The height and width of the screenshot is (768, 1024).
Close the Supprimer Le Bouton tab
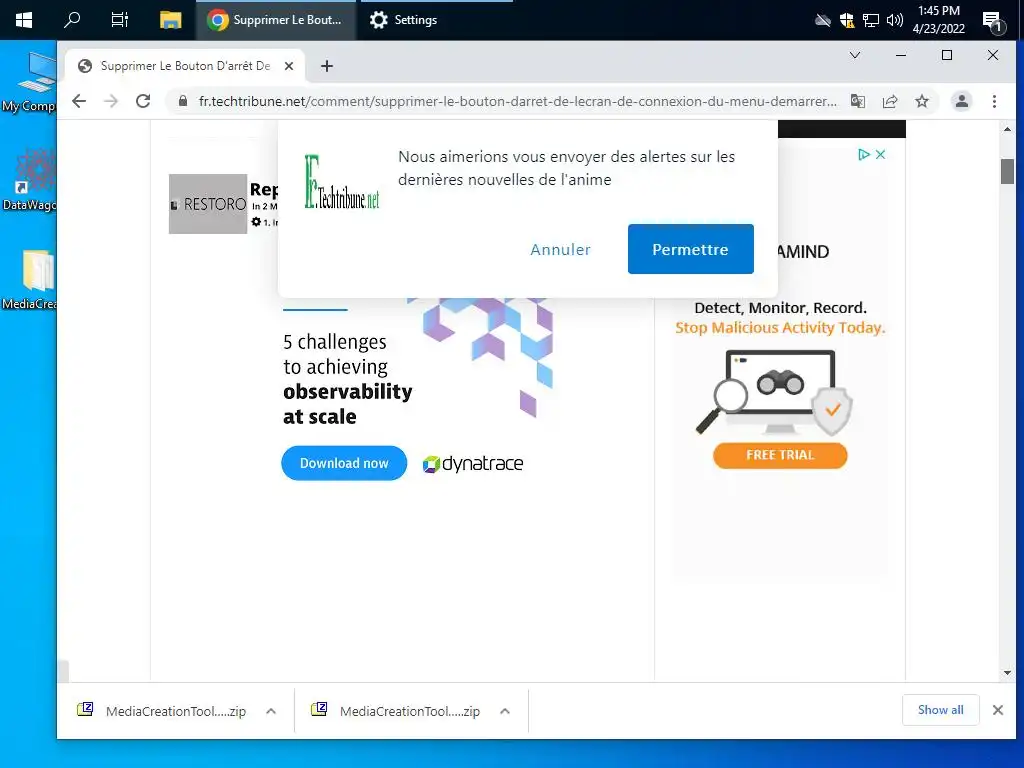tap(289, 66)
